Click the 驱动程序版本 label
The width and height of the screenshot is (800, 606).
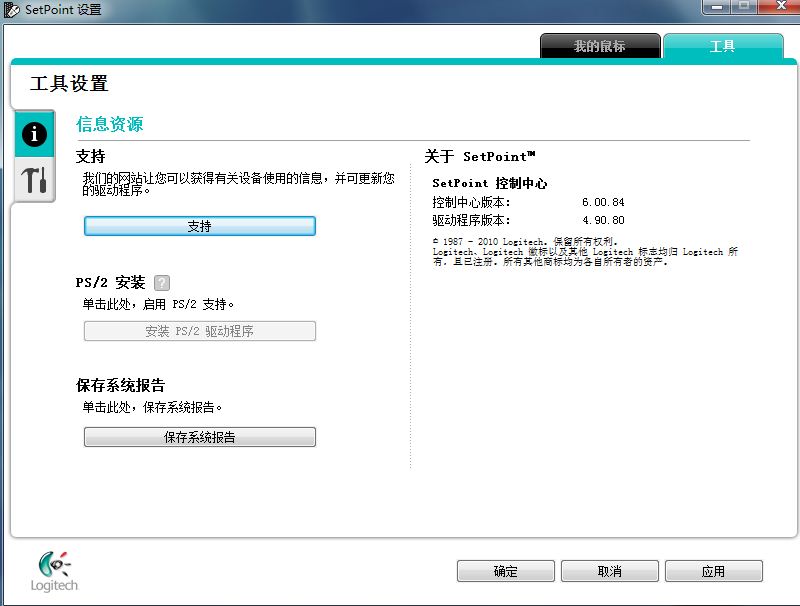[471, 220]
